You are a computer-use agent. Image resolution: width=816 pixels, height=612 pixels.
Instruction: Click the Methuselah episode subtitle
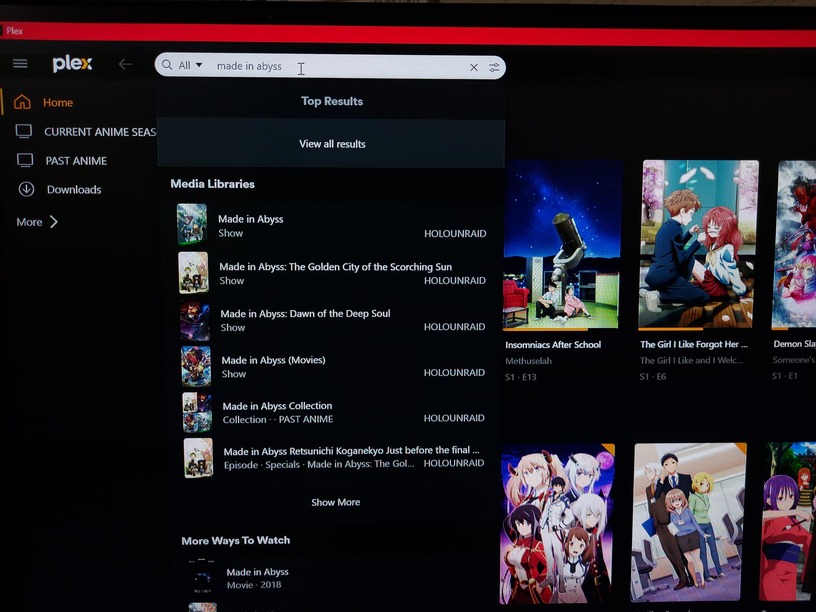(x=528, y=361)
